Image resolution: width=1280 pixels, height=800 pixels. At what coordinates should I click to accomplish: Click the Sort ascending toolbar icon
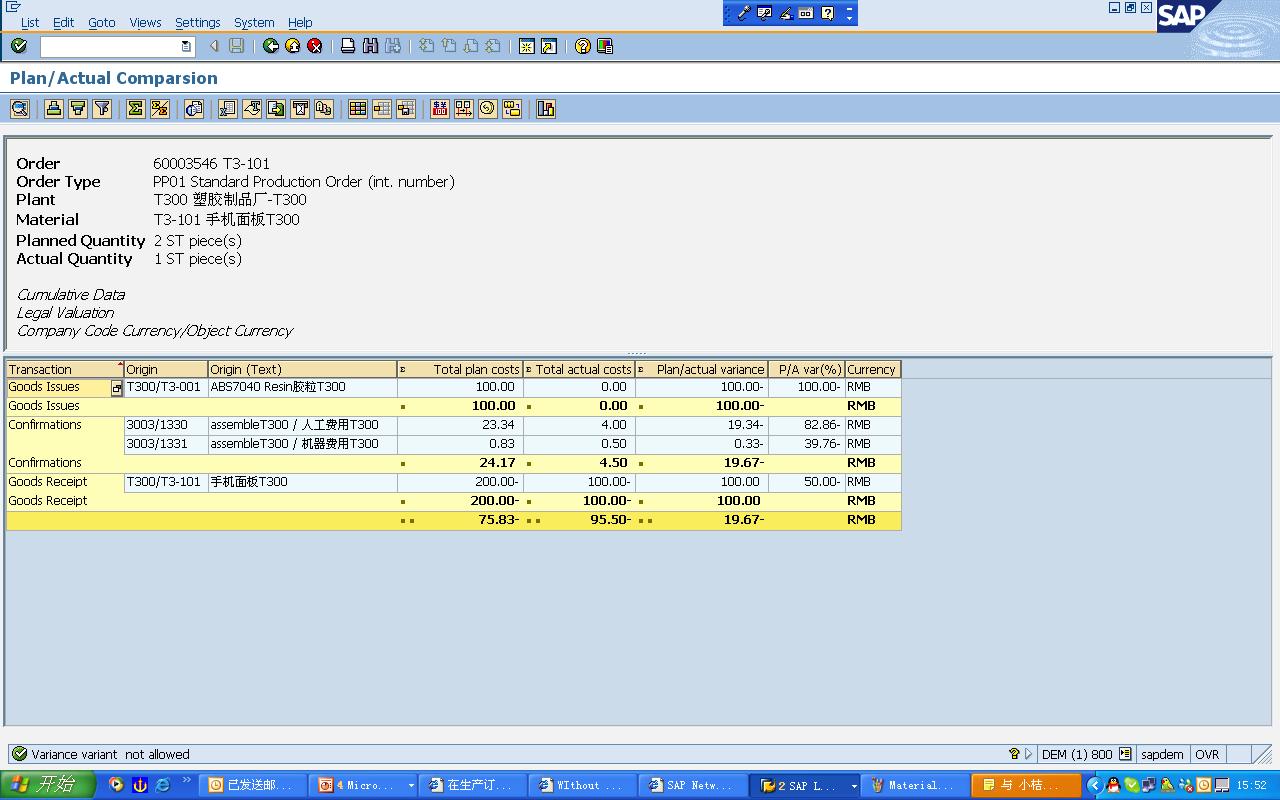tap(54, 109)
